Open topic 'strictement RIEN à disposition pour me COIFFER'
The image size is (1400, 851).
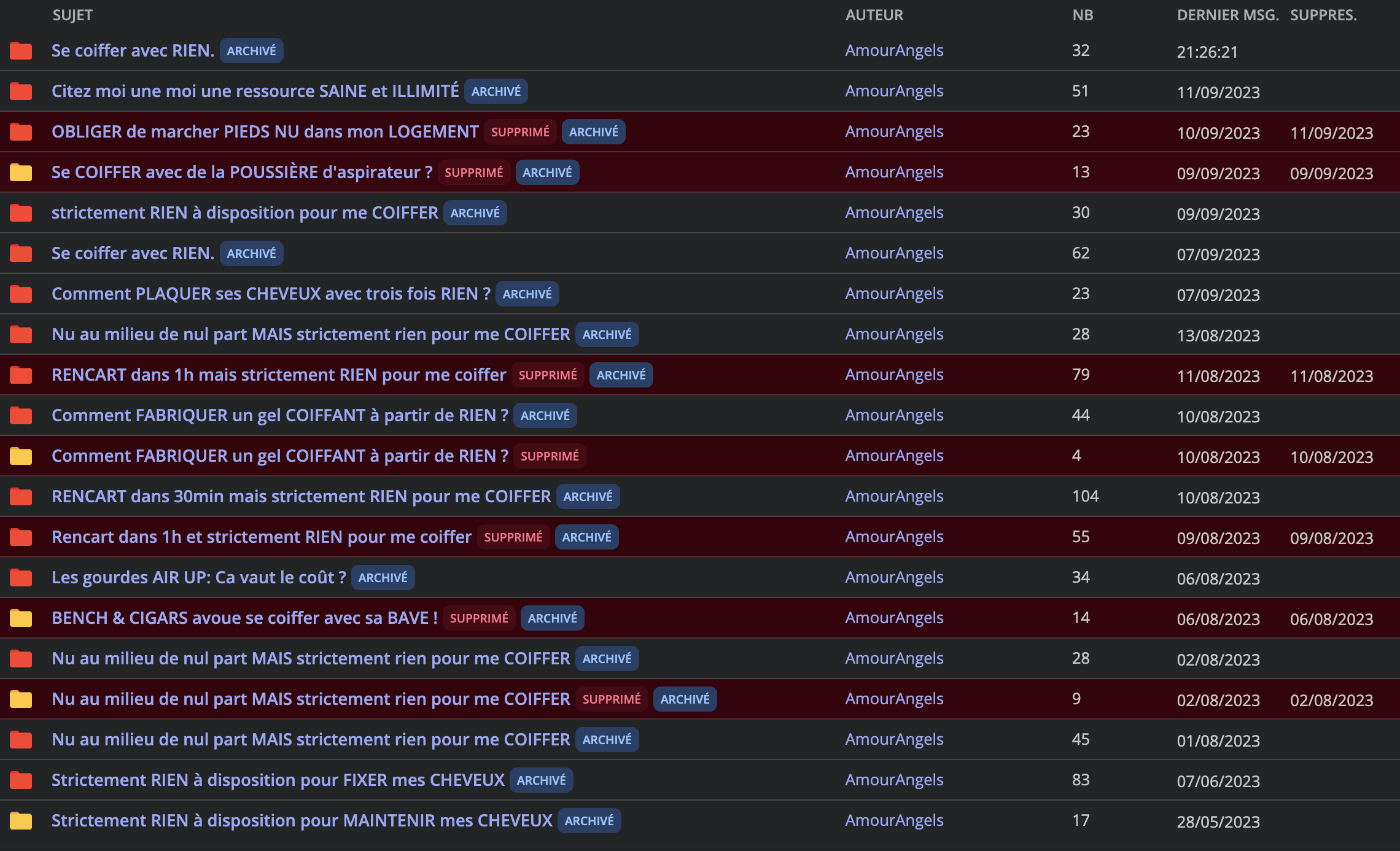(244, 212)
